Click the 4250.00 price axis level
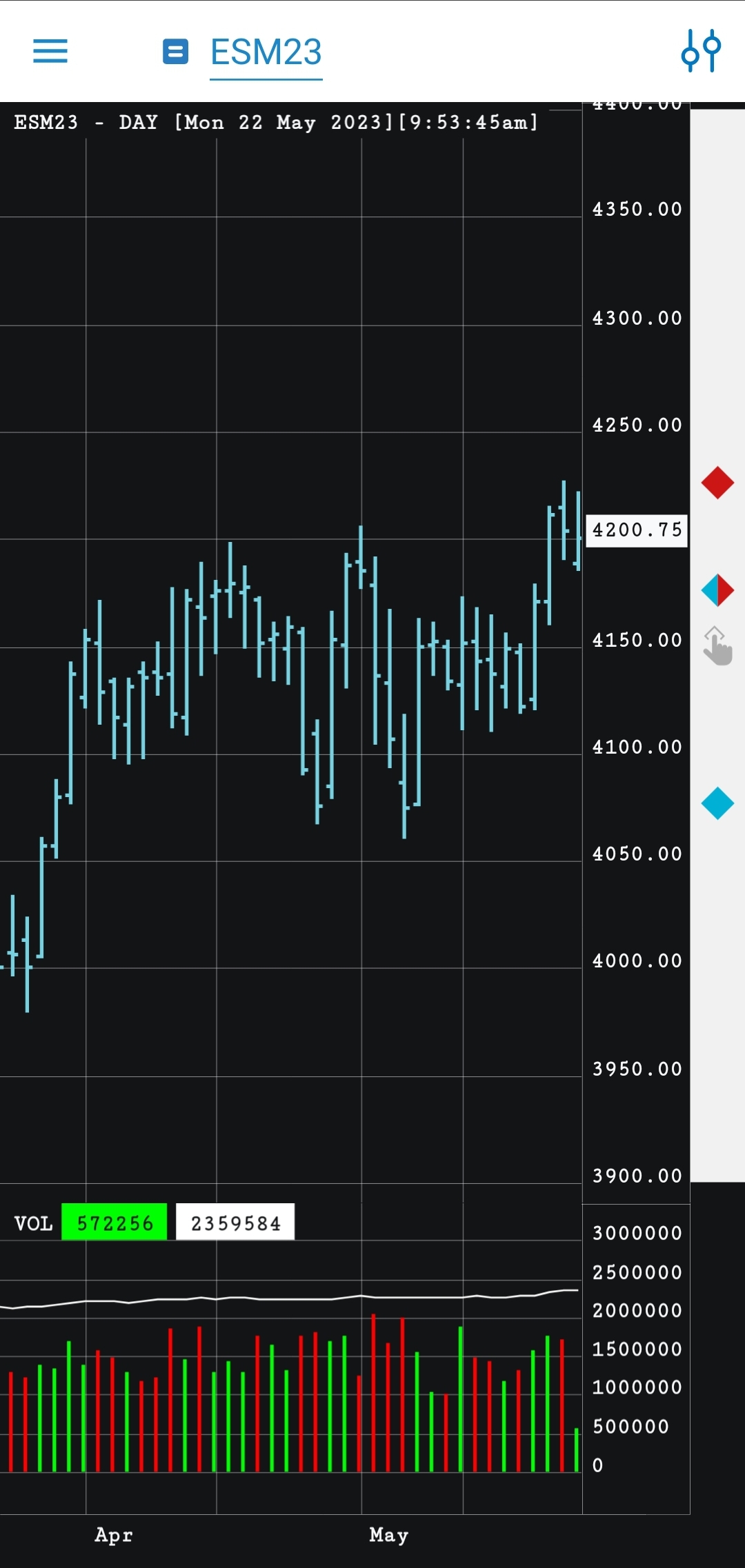Image resolution: width=745 pixels, height=1568 pixels. click(637, 425)
